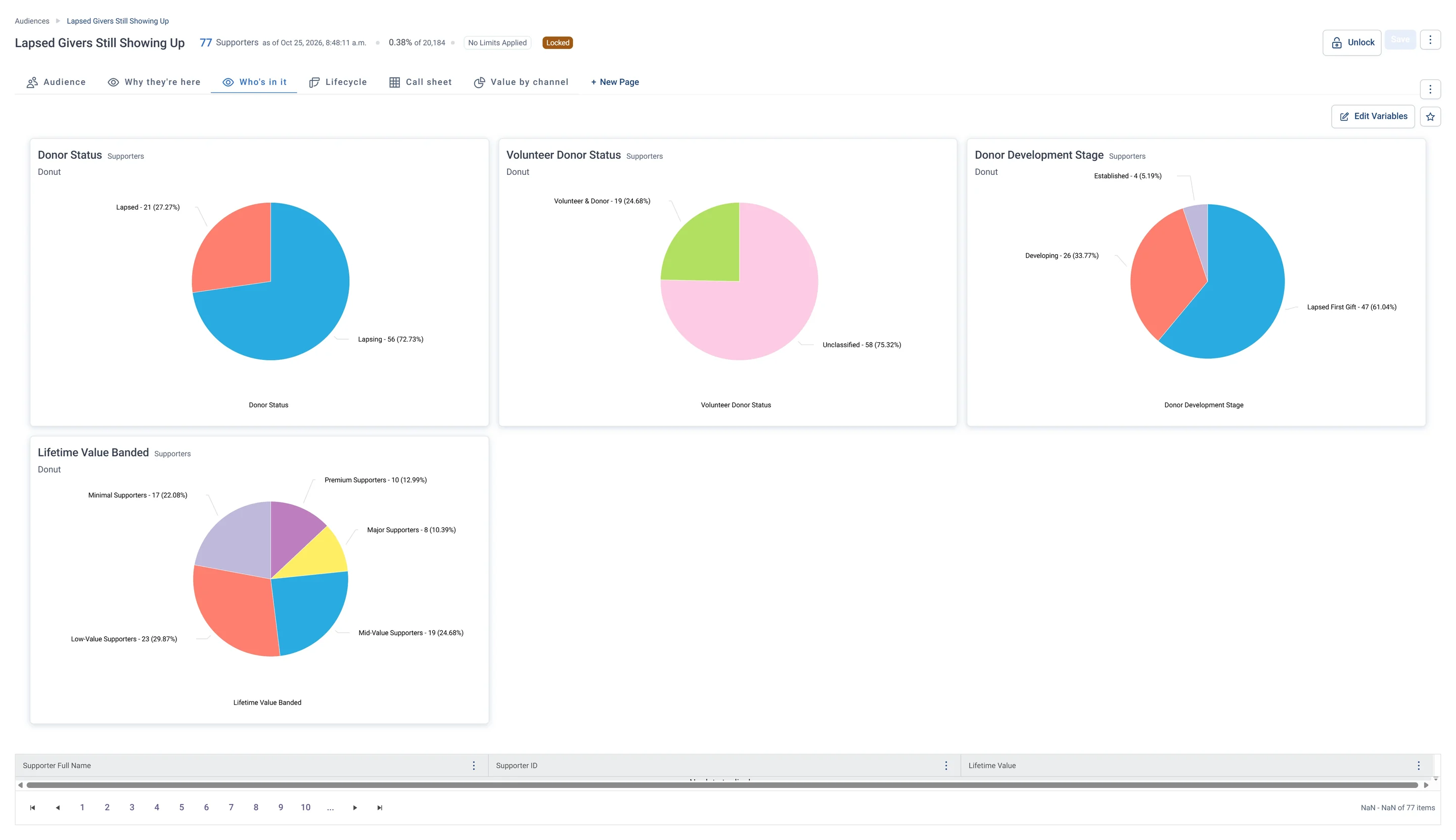
Task: Go to page 10 of results
Action: click(x=305, y=808)
